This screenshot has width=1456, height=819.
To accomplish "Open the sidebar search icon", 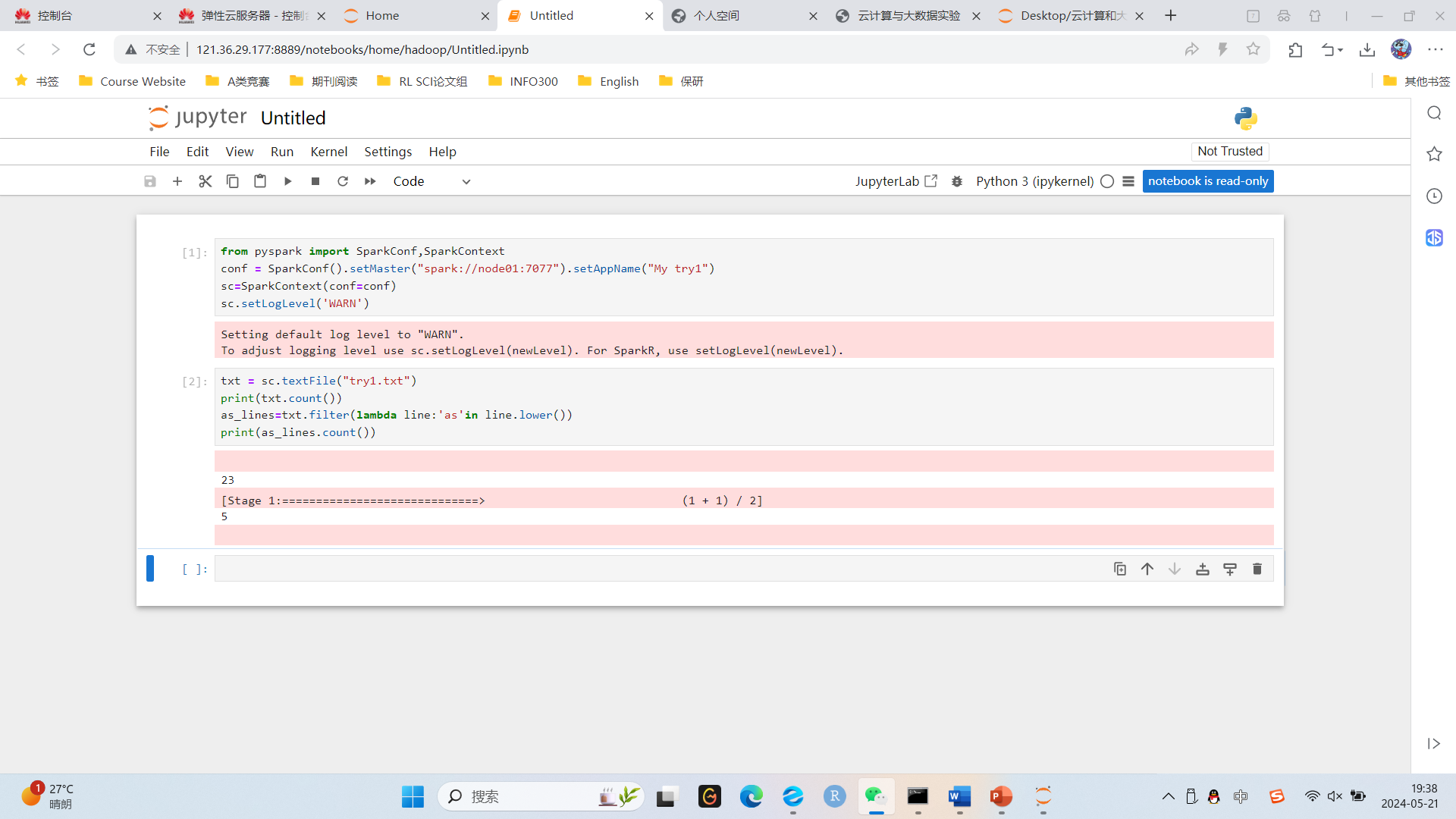I will [1434, 113].
